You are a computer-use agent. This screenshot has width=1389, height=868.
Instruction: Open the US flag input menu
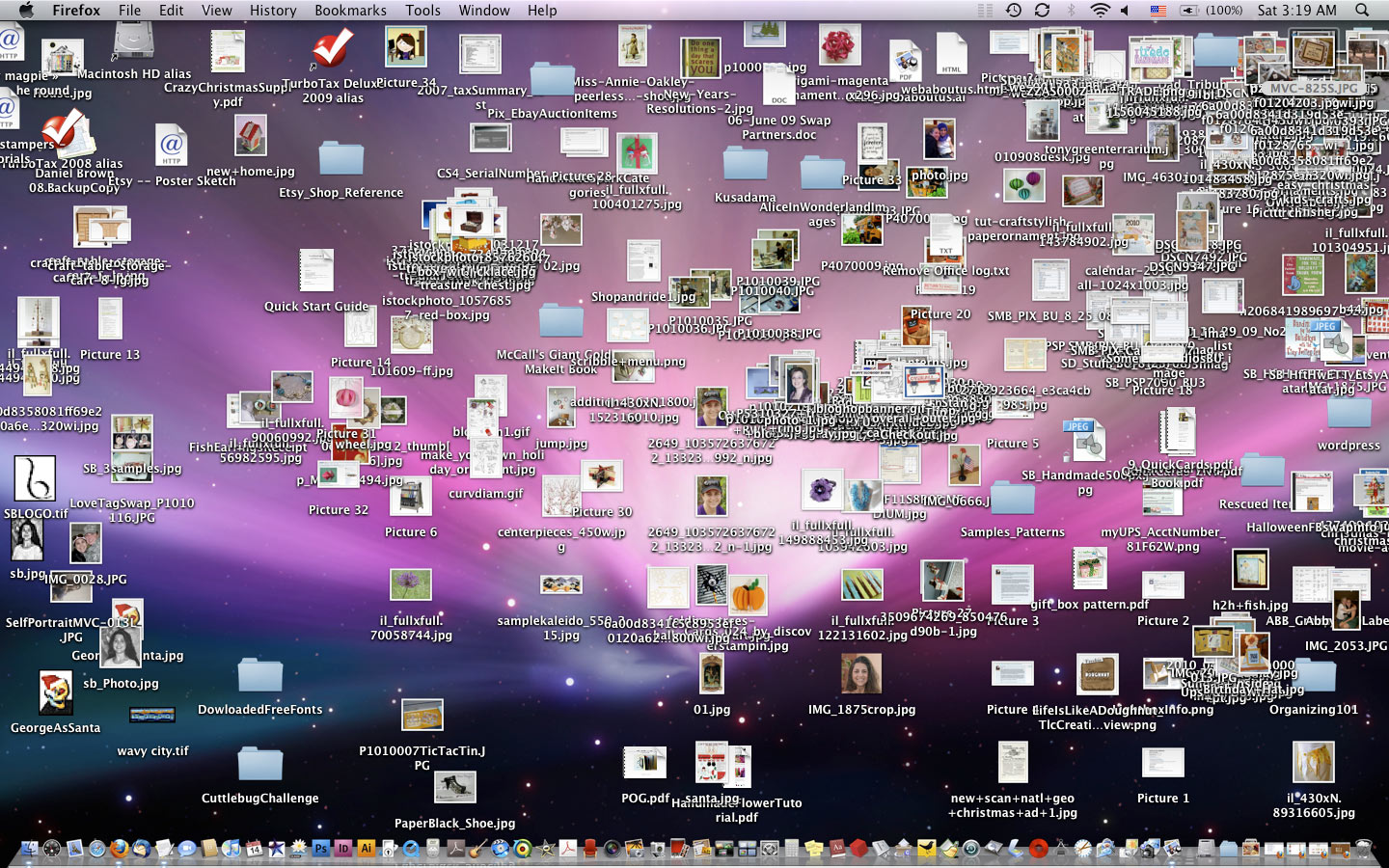pos(1158,11)
